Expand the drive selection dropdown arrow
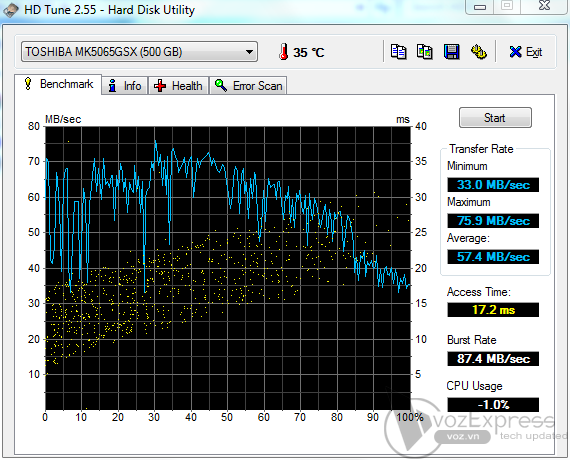The image size is (570, 460). coord(249,52)
